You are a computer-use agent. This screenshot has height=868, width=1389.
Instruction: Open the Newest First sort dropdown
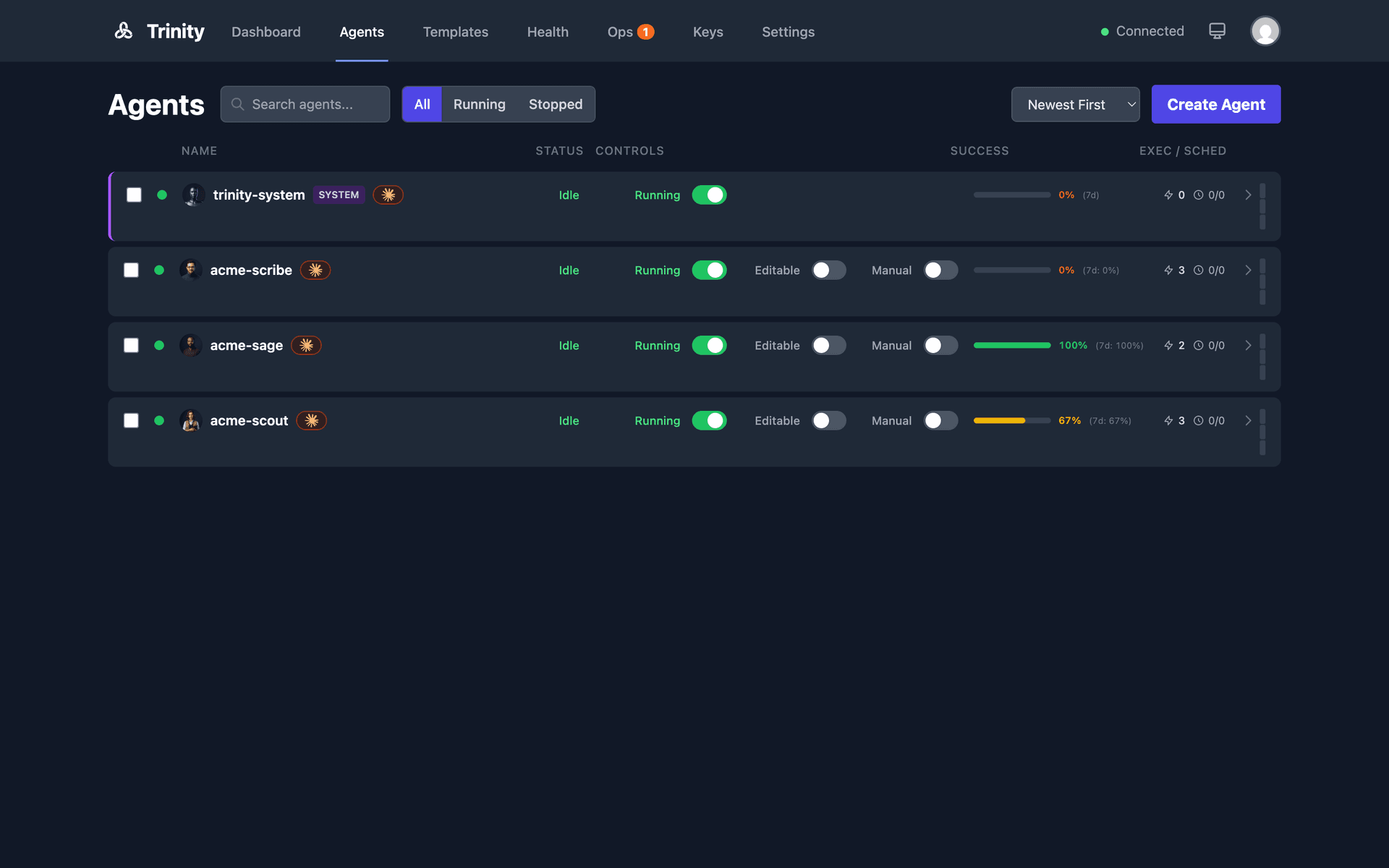pos(1075,104)
